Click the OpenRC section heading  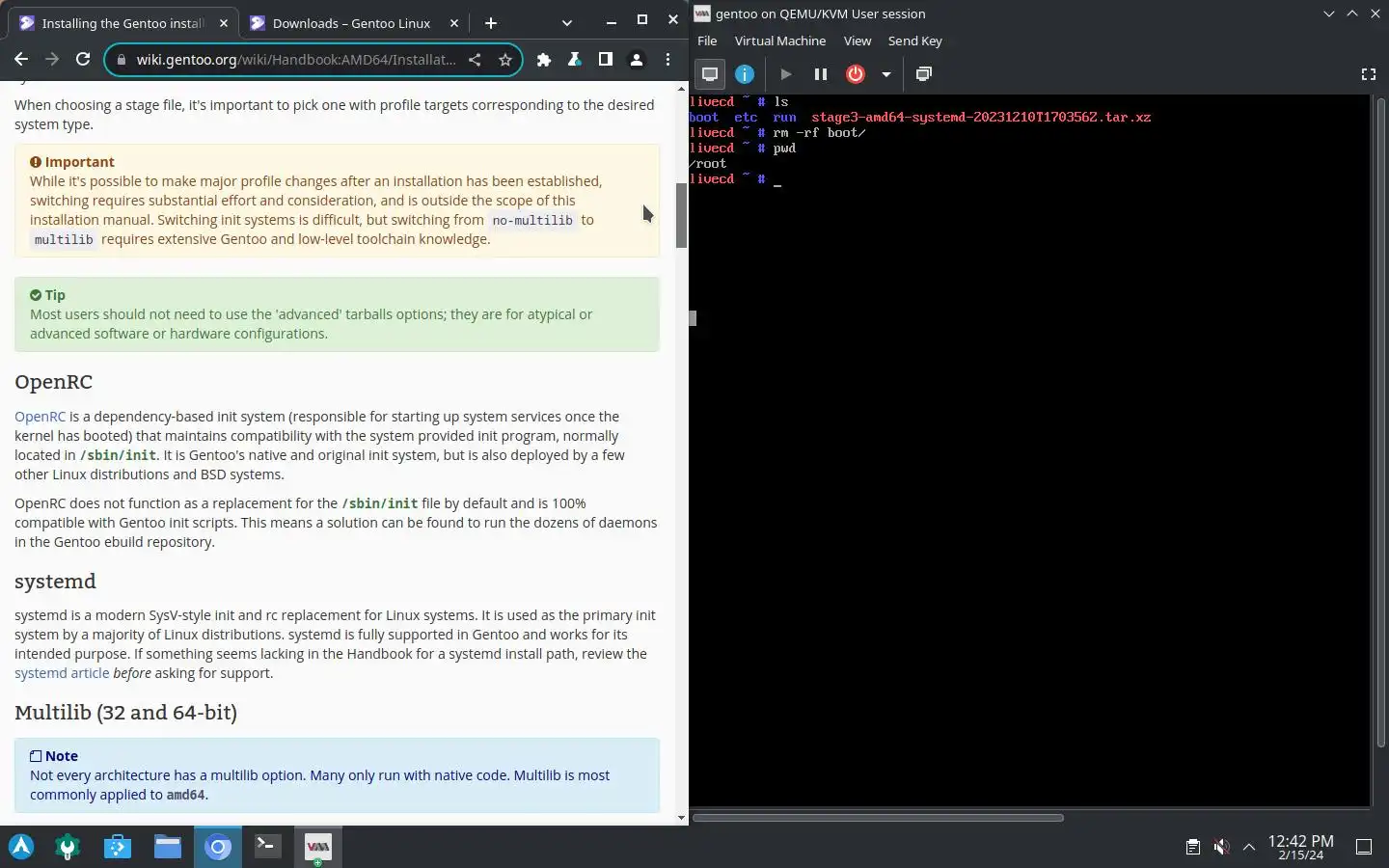click(54, 382)
